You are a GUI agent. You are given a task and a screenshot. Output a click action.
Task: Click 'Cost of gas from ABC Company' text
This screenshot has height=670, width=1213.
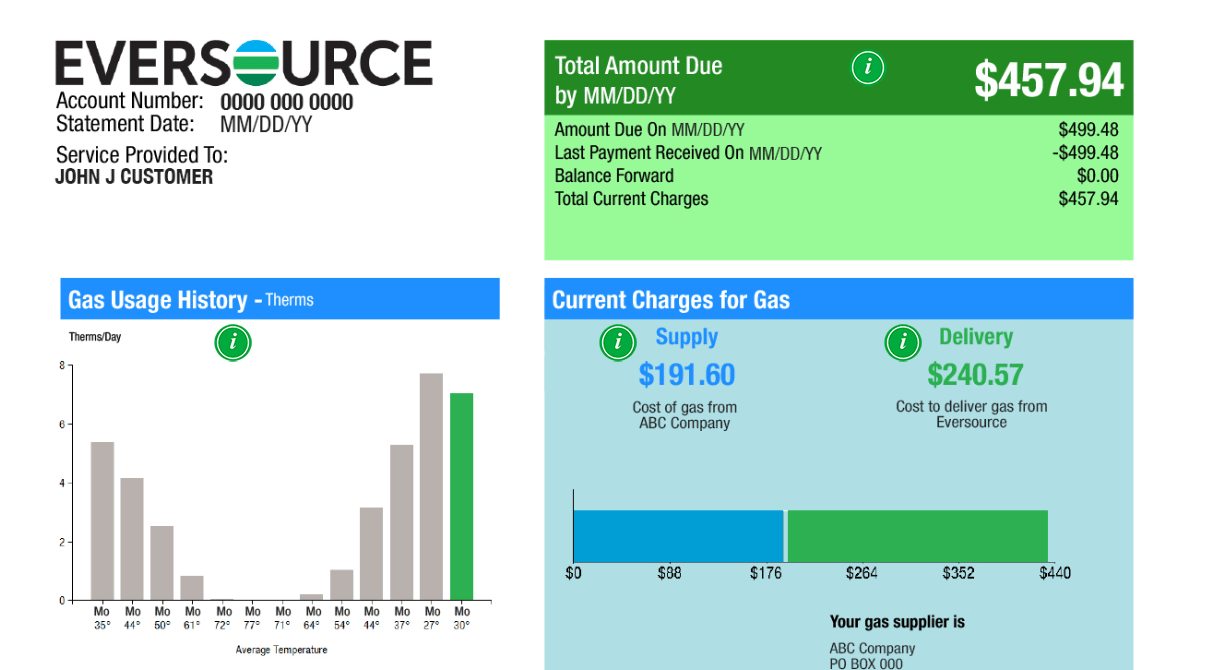685,415
